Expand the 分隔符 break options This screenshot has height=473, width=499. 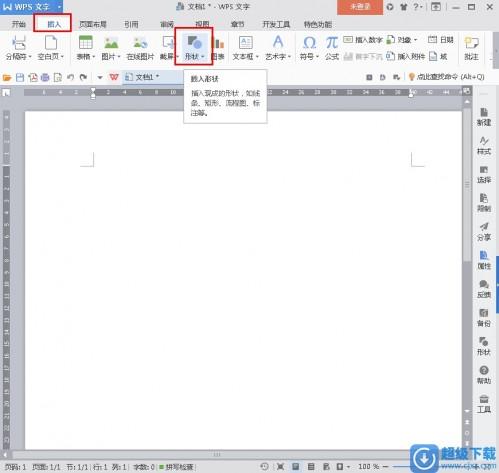click(x=18, y=47)
